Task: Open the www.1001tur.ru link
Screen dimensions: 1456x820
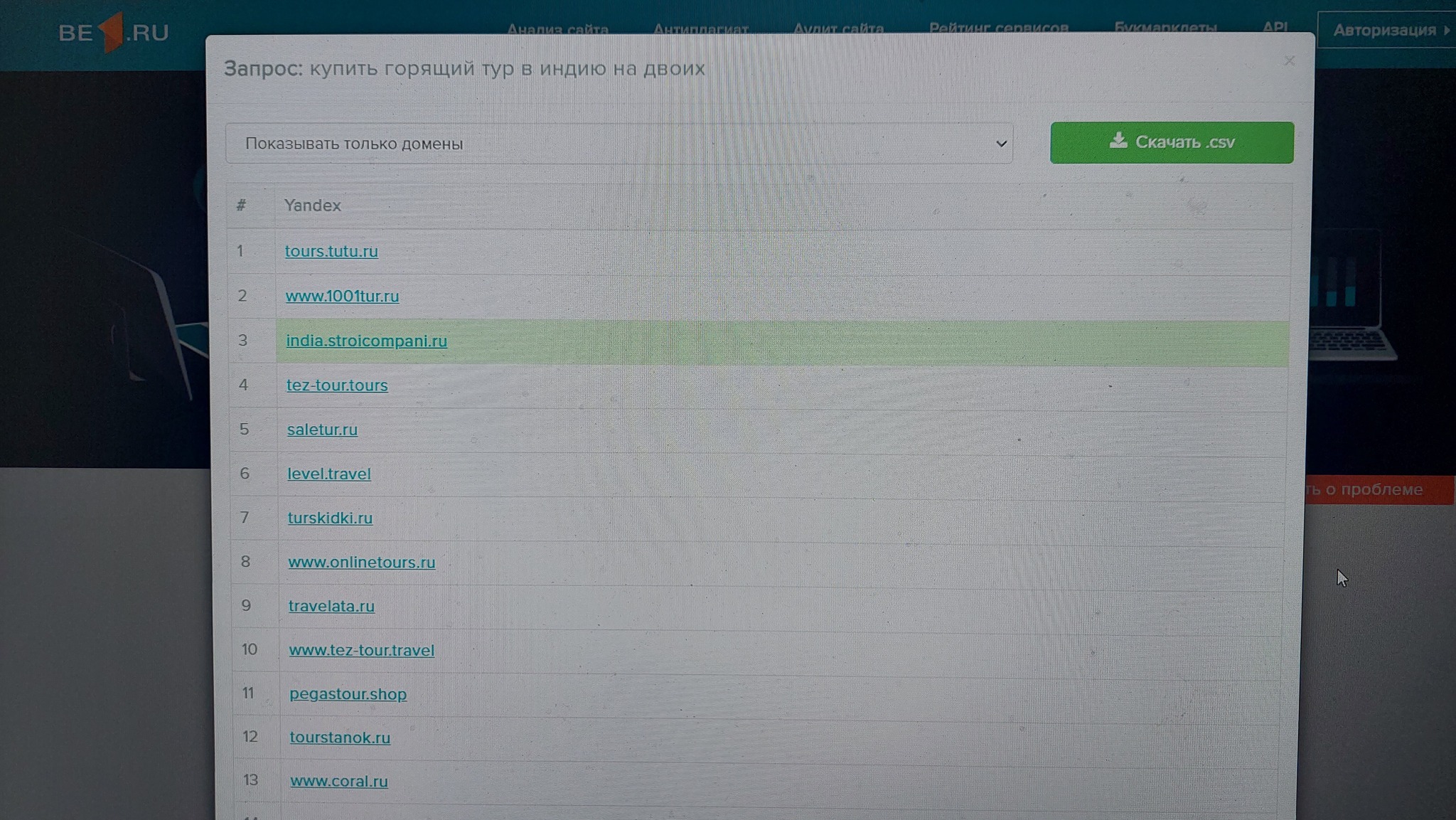Action: pyautogui.click(x=342, y=296)
